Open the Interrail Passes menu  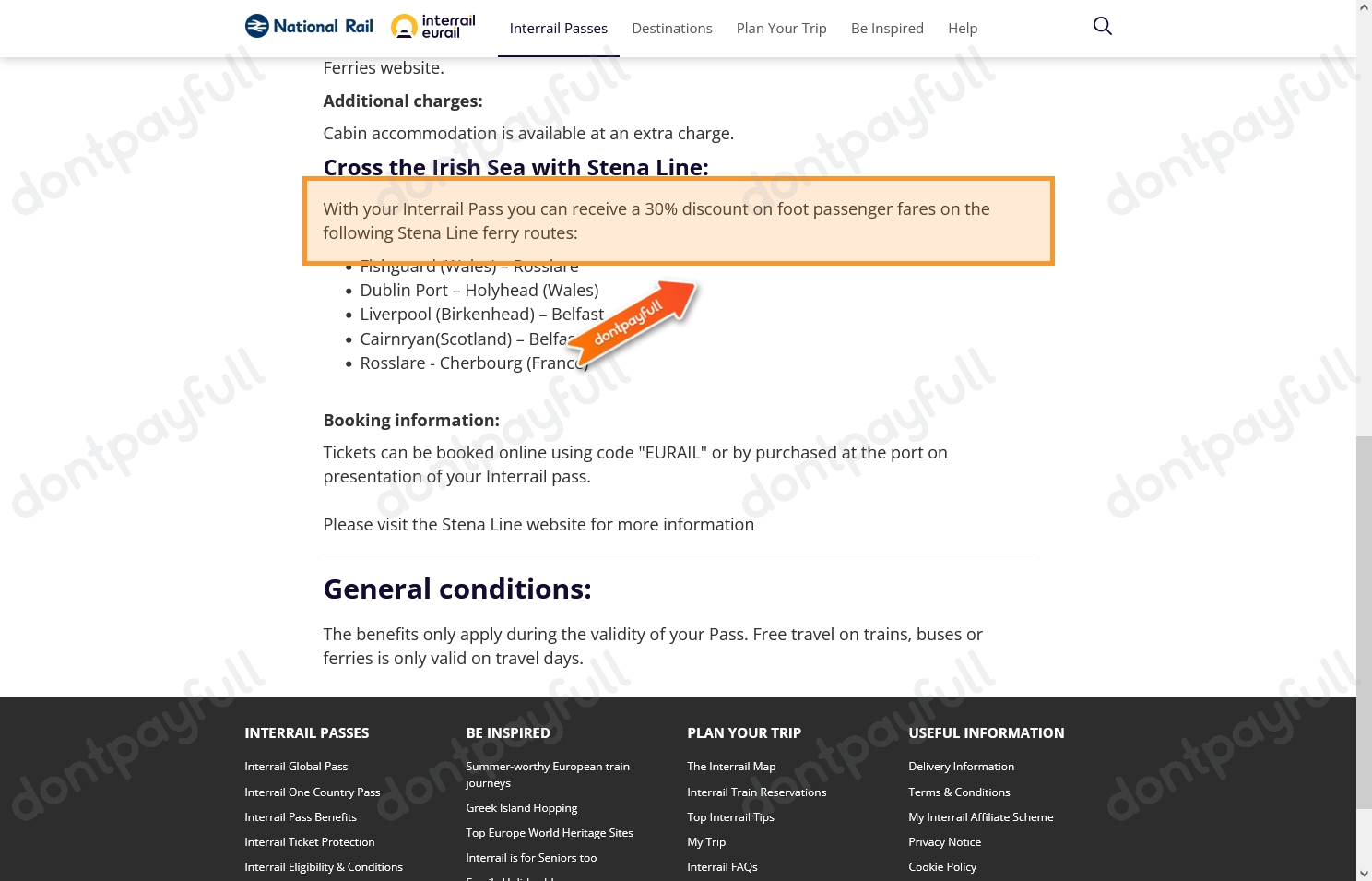click(558, 29)
